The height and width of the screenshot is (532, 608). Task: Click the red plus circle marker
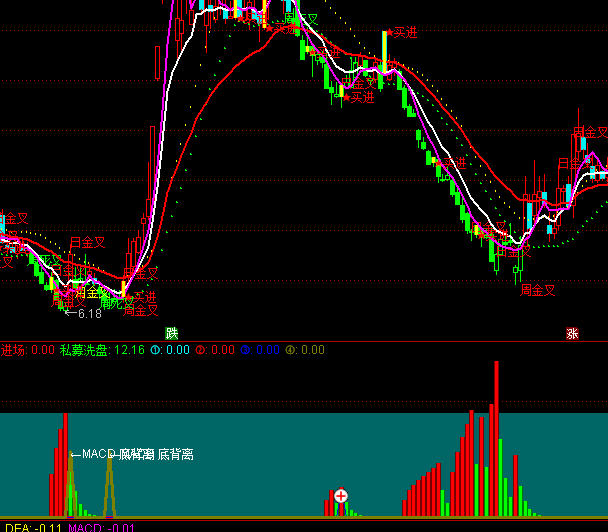click(x=340, y=496)
